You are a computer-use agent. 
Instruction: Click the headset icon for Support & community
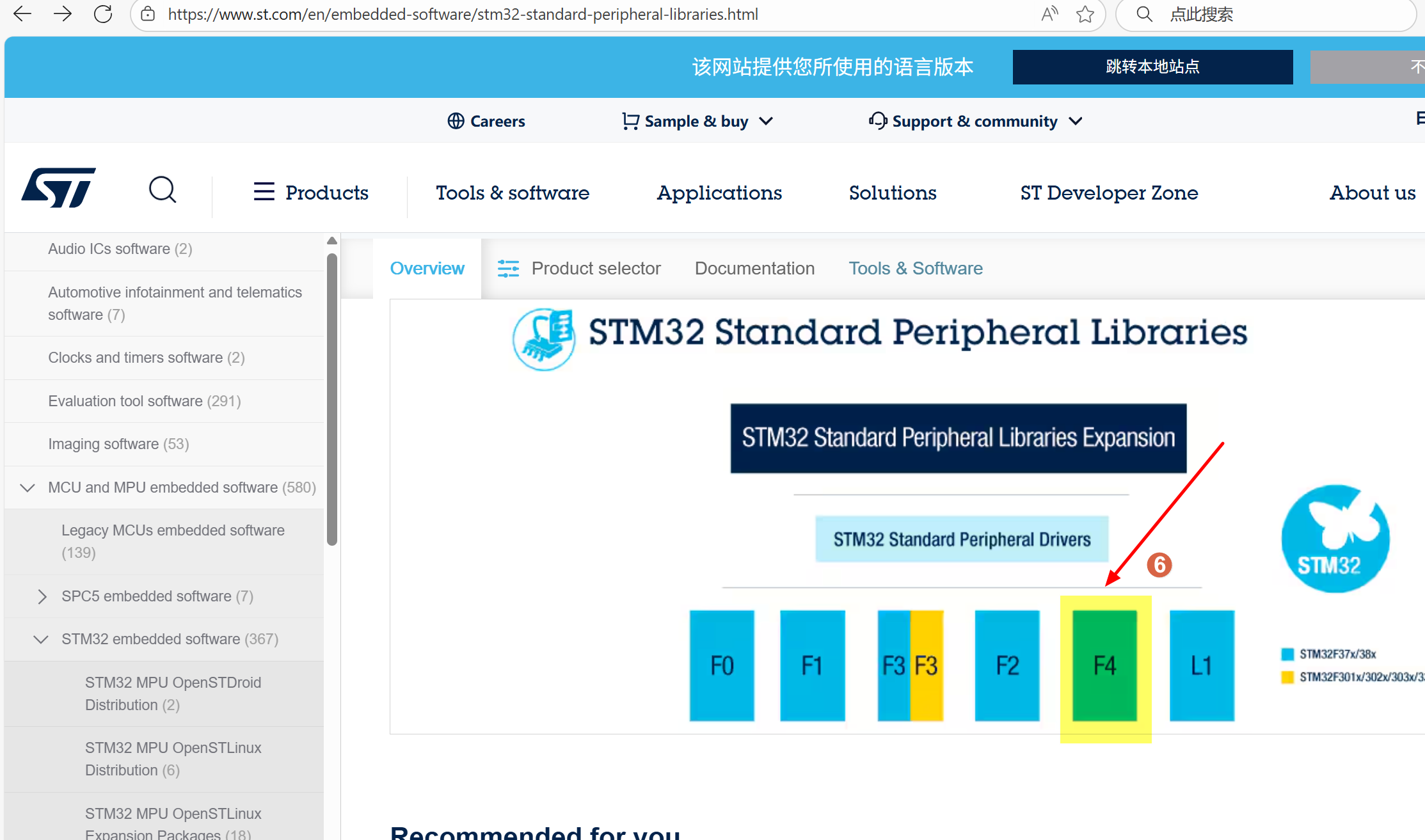(878, 121)
